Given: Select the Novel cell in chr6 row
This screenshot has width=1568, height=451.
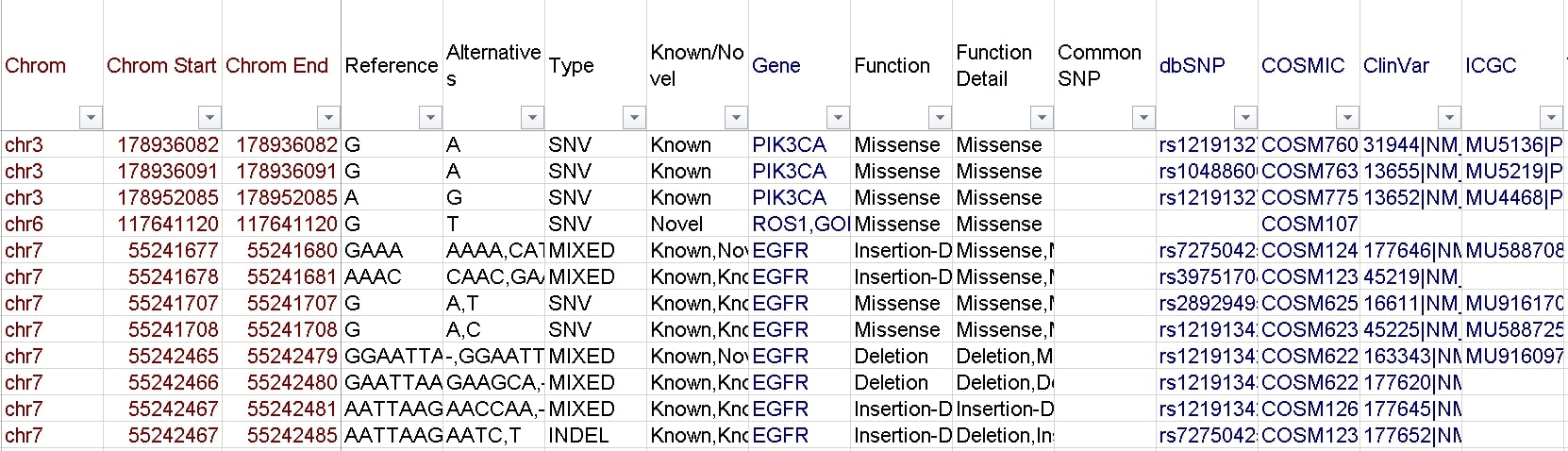Looking at the screenshot, I should pyautogui.click(x=676, y=225).
